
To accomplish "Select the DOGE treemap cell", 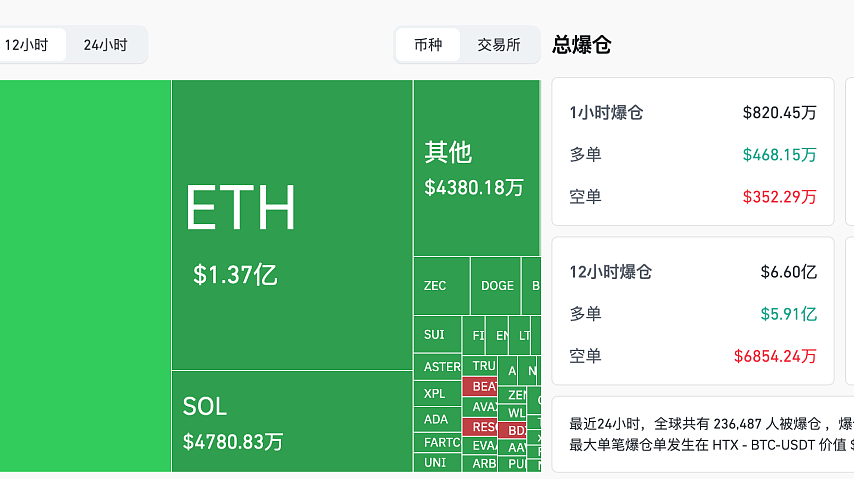I will click(496, 286).
